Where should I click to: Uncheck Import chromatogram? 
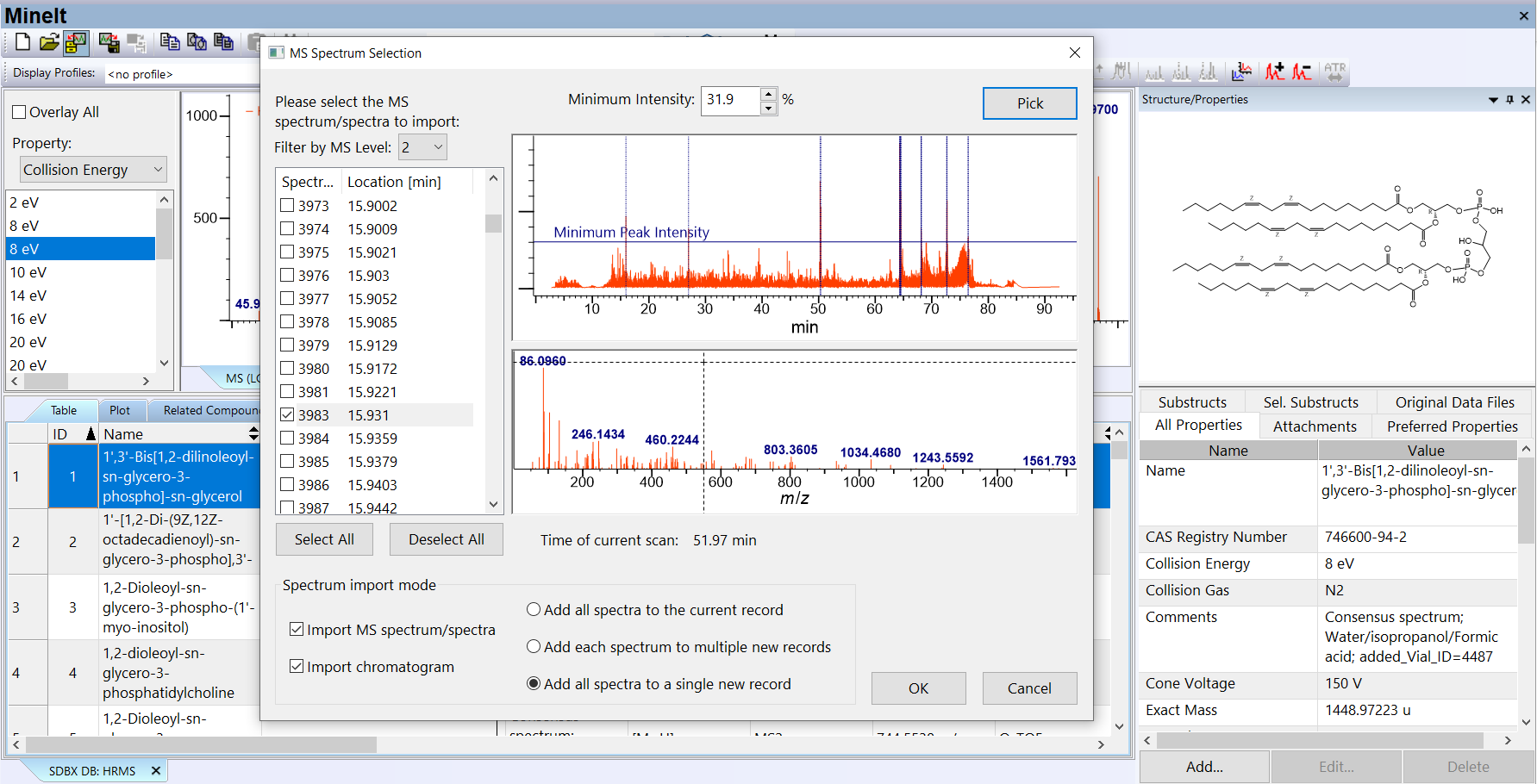(x=297, y=667)
